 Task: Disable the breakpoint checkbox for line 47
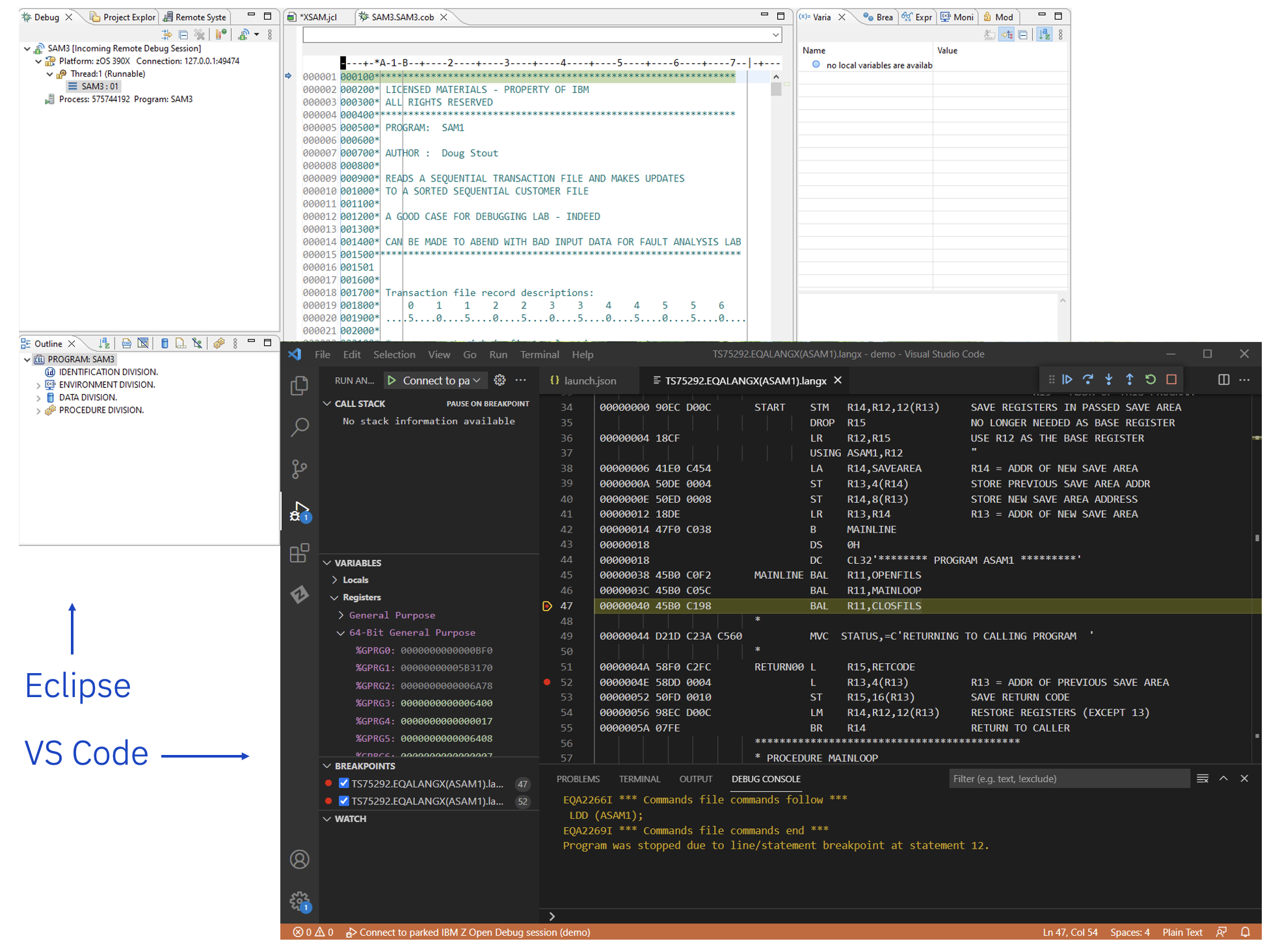[x=343, y=784]
